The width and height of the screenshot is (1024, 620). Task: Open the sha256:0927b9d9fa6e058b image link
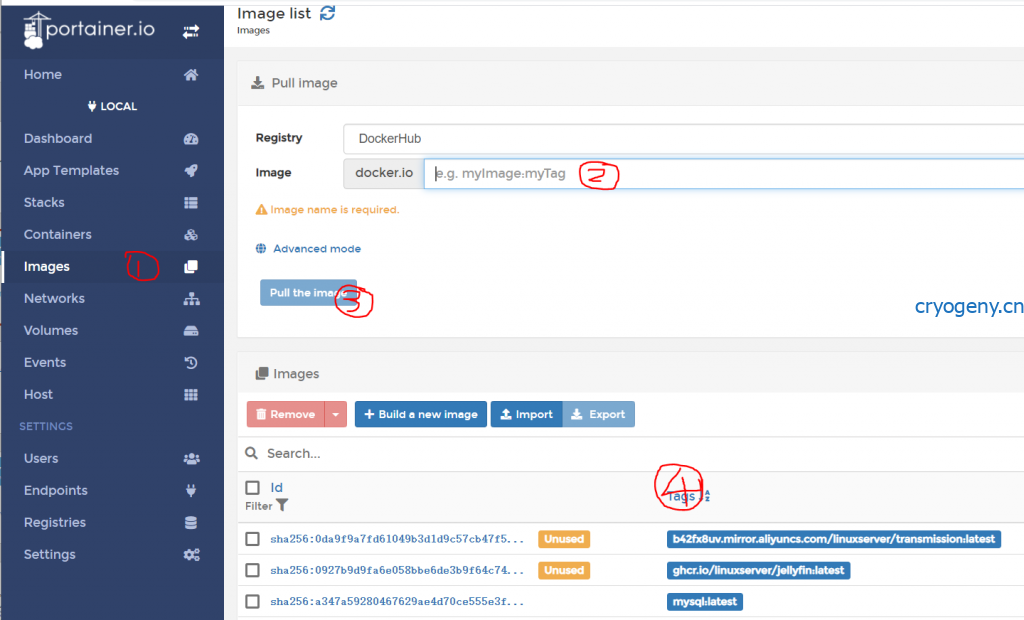coord(397,570)
